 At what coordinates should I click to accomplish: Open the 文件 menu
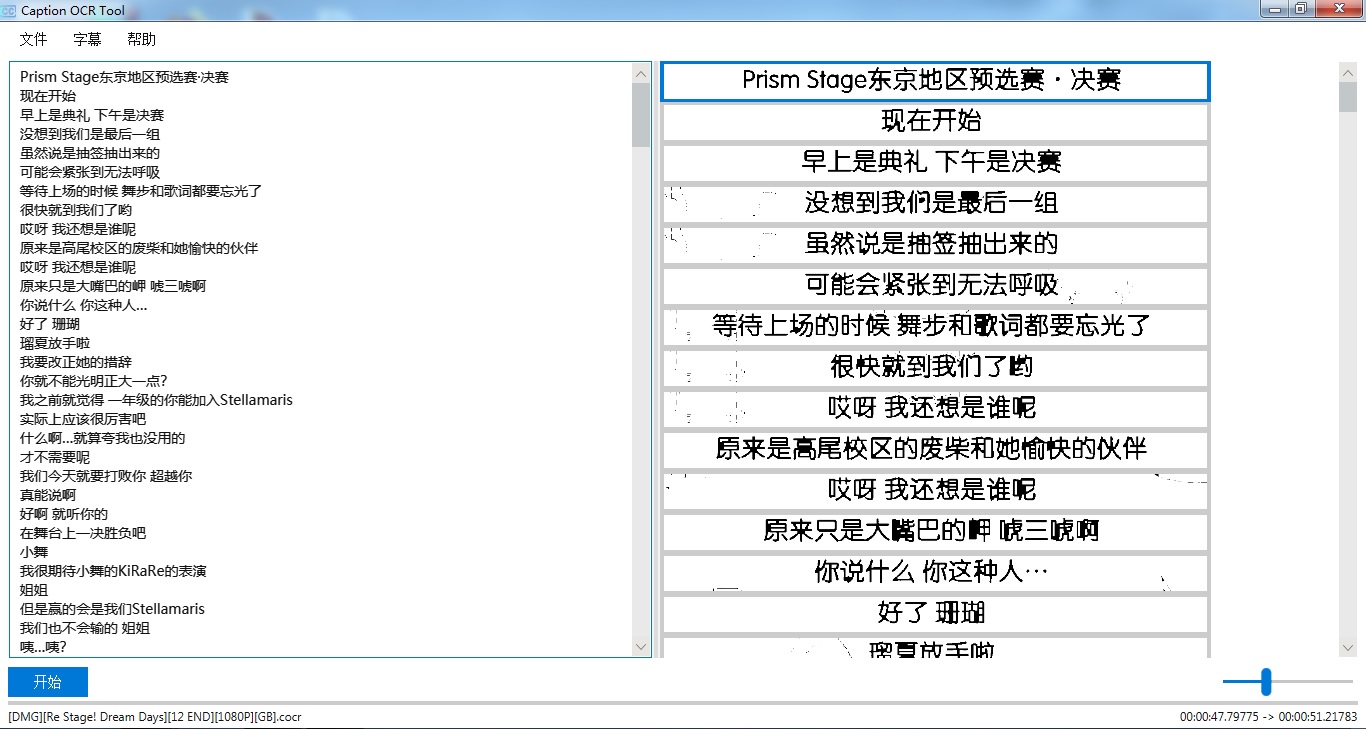33,39
